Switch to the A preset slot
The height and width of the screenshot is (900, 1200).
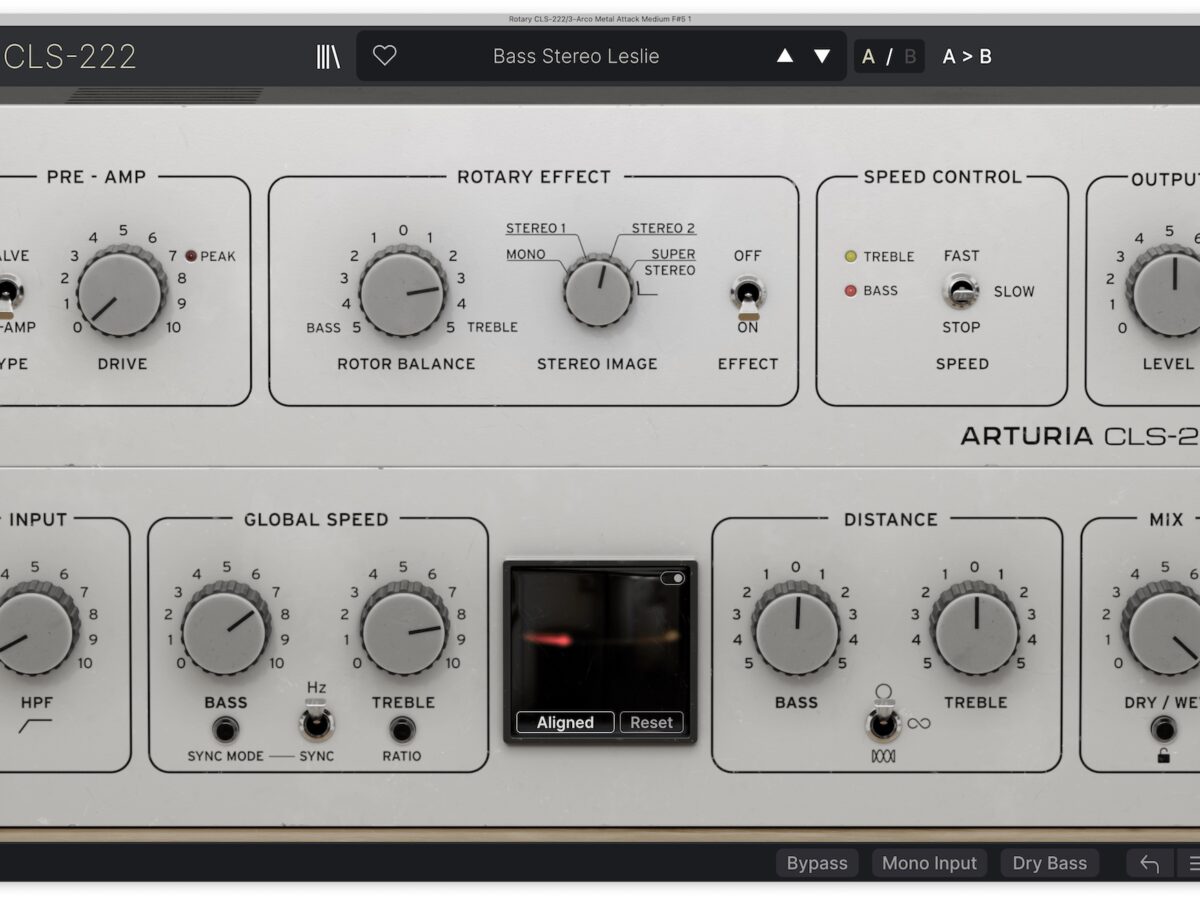(x=868, y=56)
